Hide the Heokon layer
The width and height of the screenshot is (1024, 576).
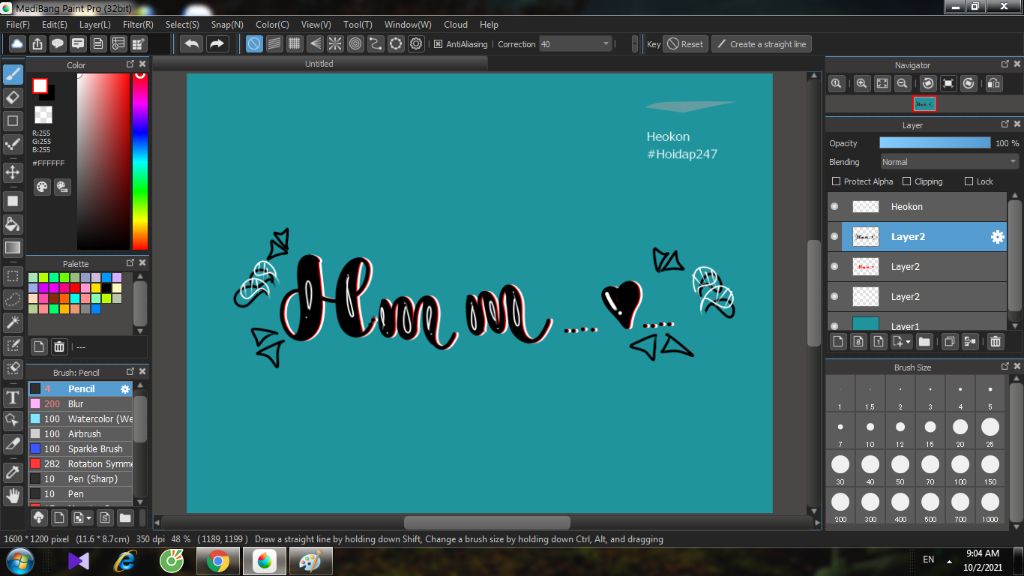[835, 206]
